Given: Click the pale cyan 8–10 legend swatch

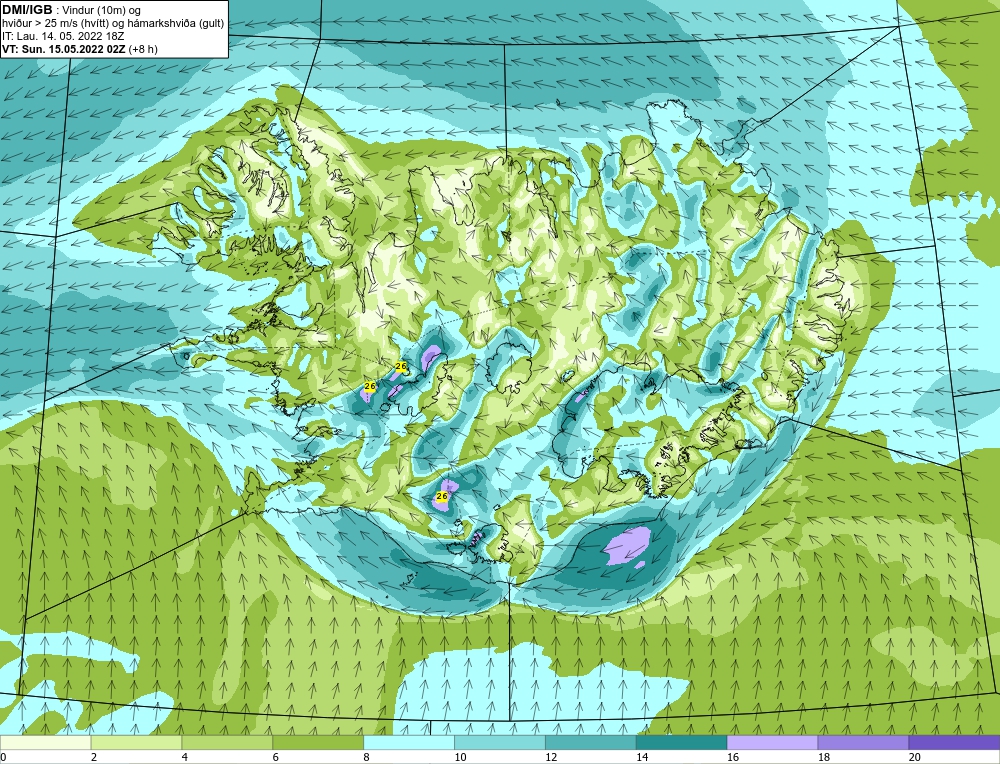Looking at the screenshot, I should [409, 742].
